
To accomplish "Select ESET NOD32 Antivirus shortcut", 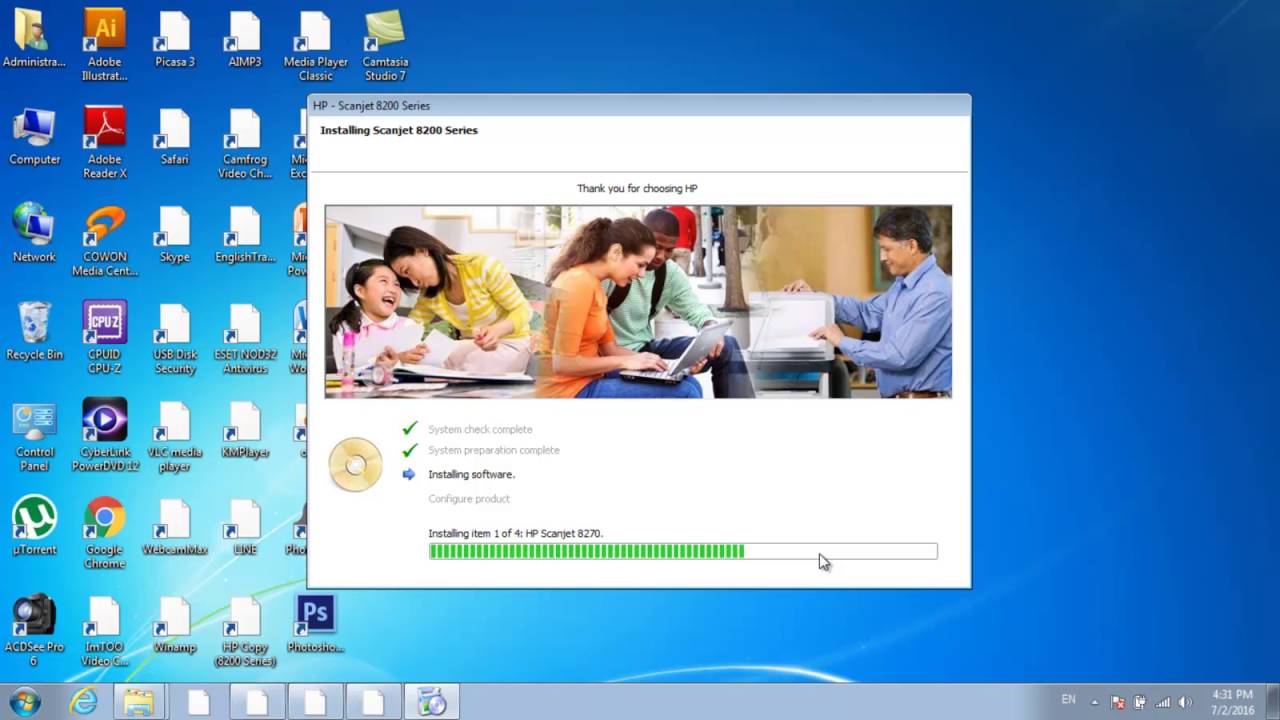I will coord(245,337).
